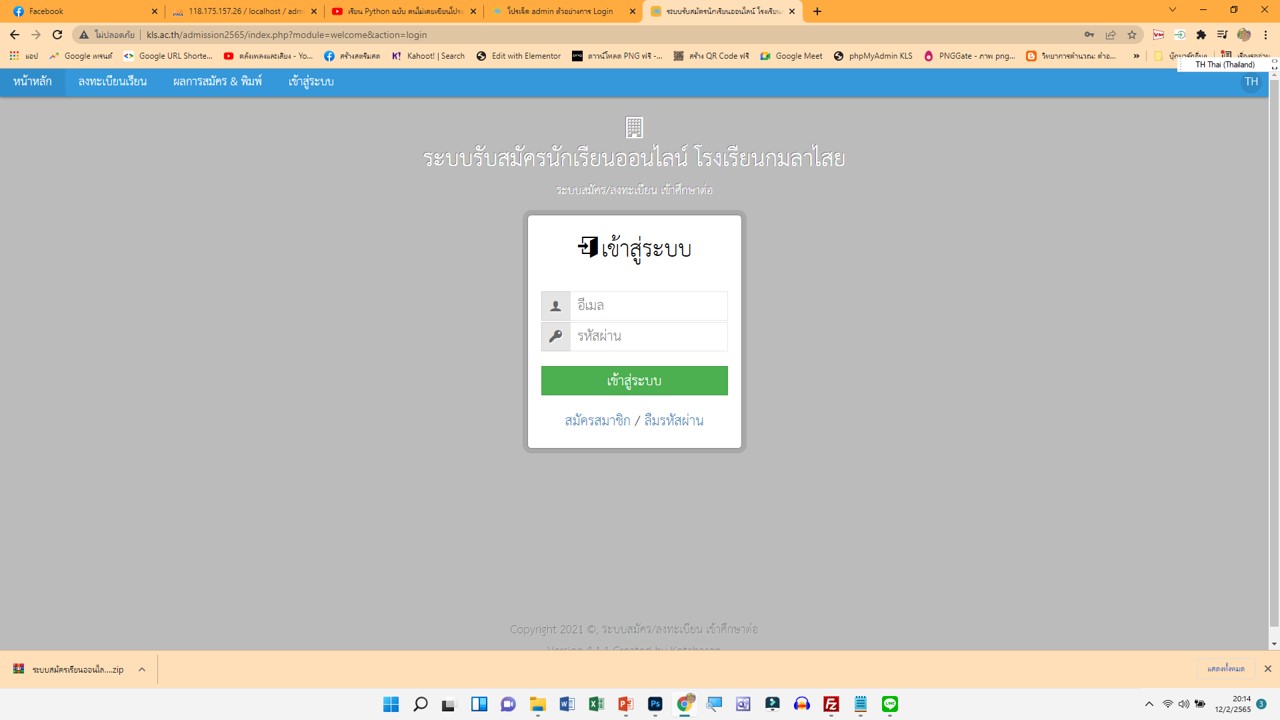Click the key icon beside the password field
This screenshot has height=720, width=1280.
coord(556,336)
